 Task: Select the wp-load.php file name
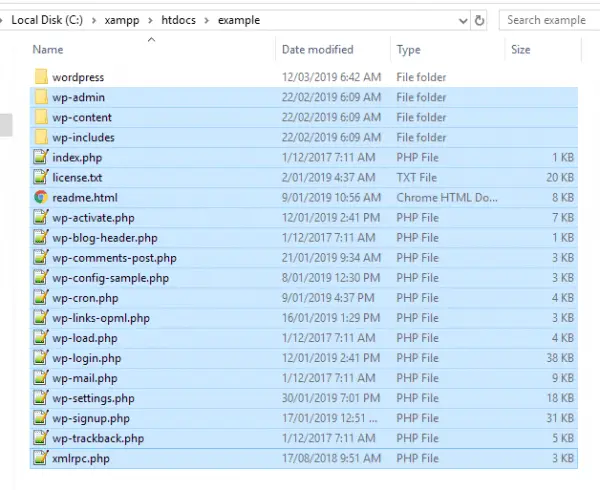click(85, 339)
